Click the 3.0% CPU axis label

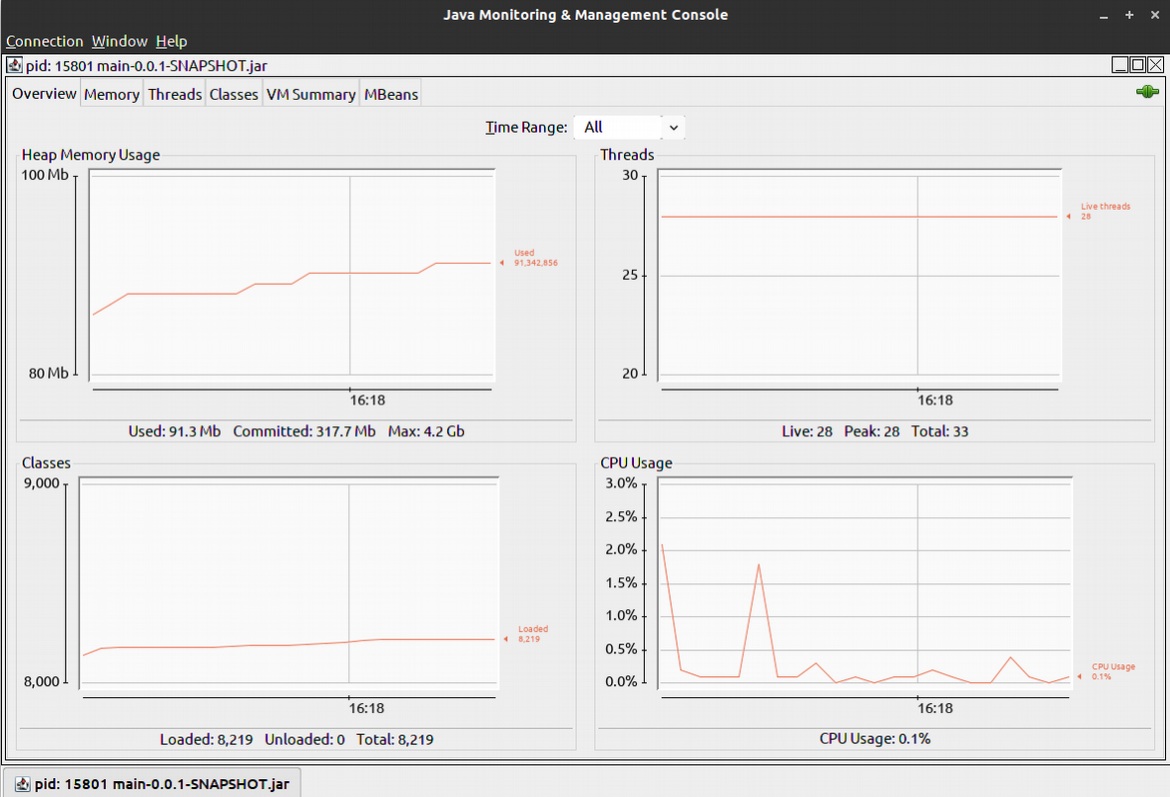621,483
